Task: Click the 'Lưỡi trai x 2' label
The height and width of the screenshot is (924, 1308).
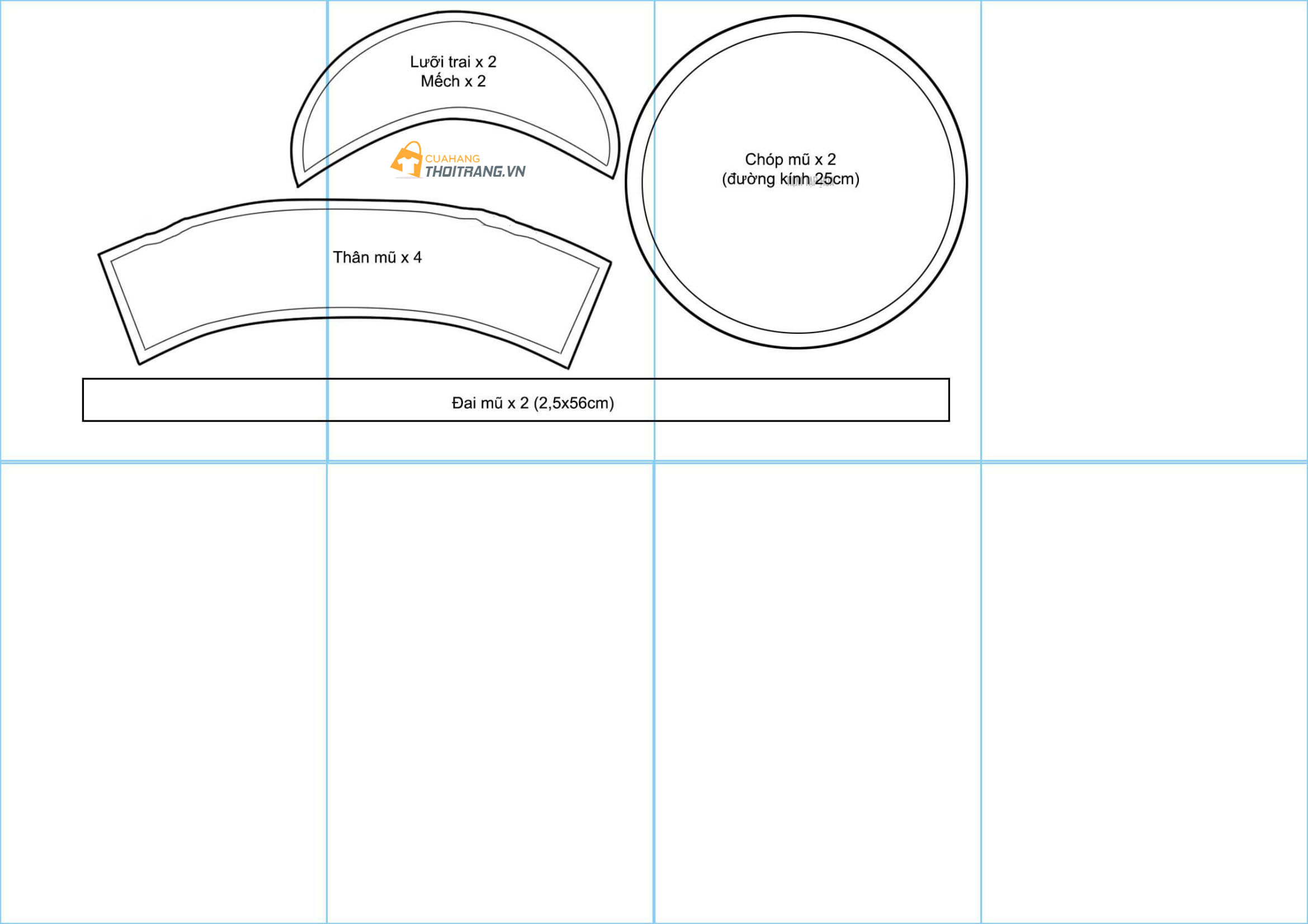Action: click(453, 61)
